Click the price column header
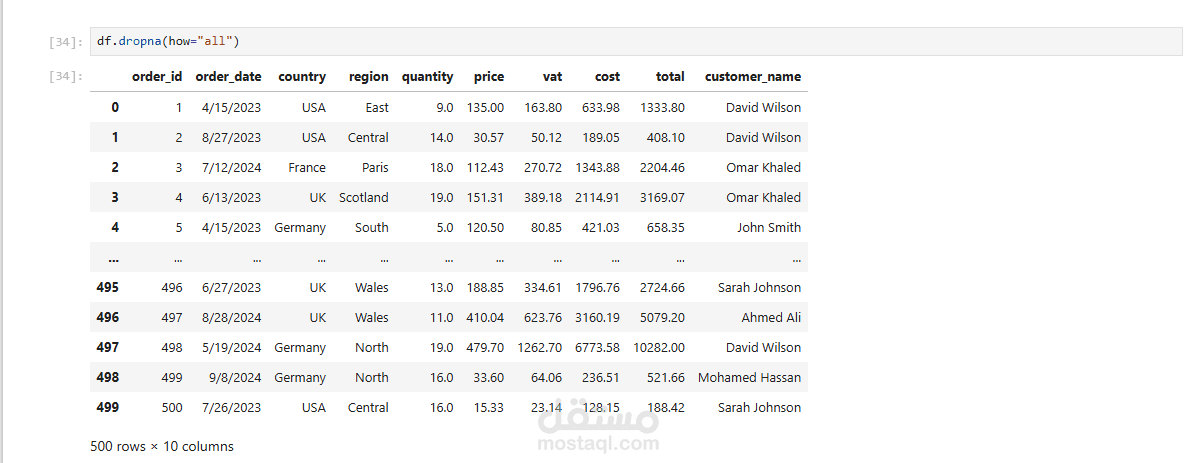The height and width of the screenshot is (463, 1197). (489, 76)
